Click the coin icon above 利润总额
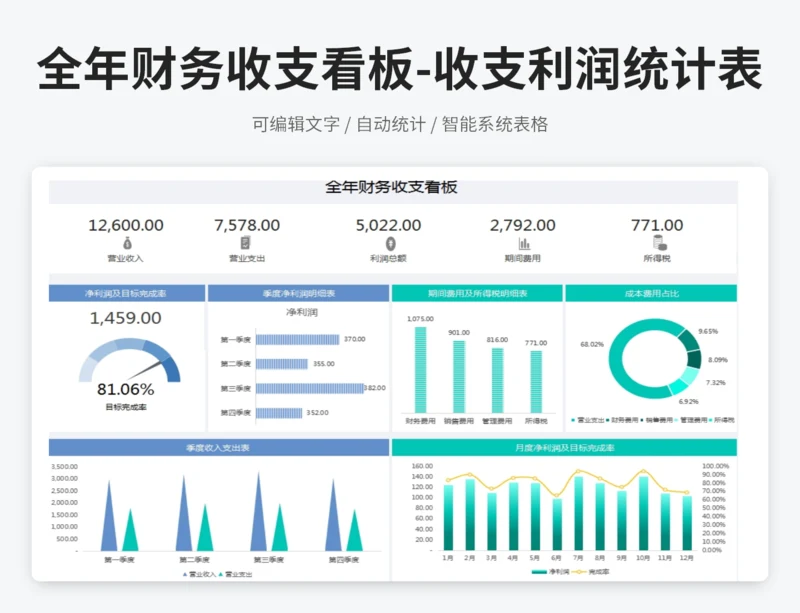Screen dimensions: 800x613 pyautogui.click(x=390, y=243)
